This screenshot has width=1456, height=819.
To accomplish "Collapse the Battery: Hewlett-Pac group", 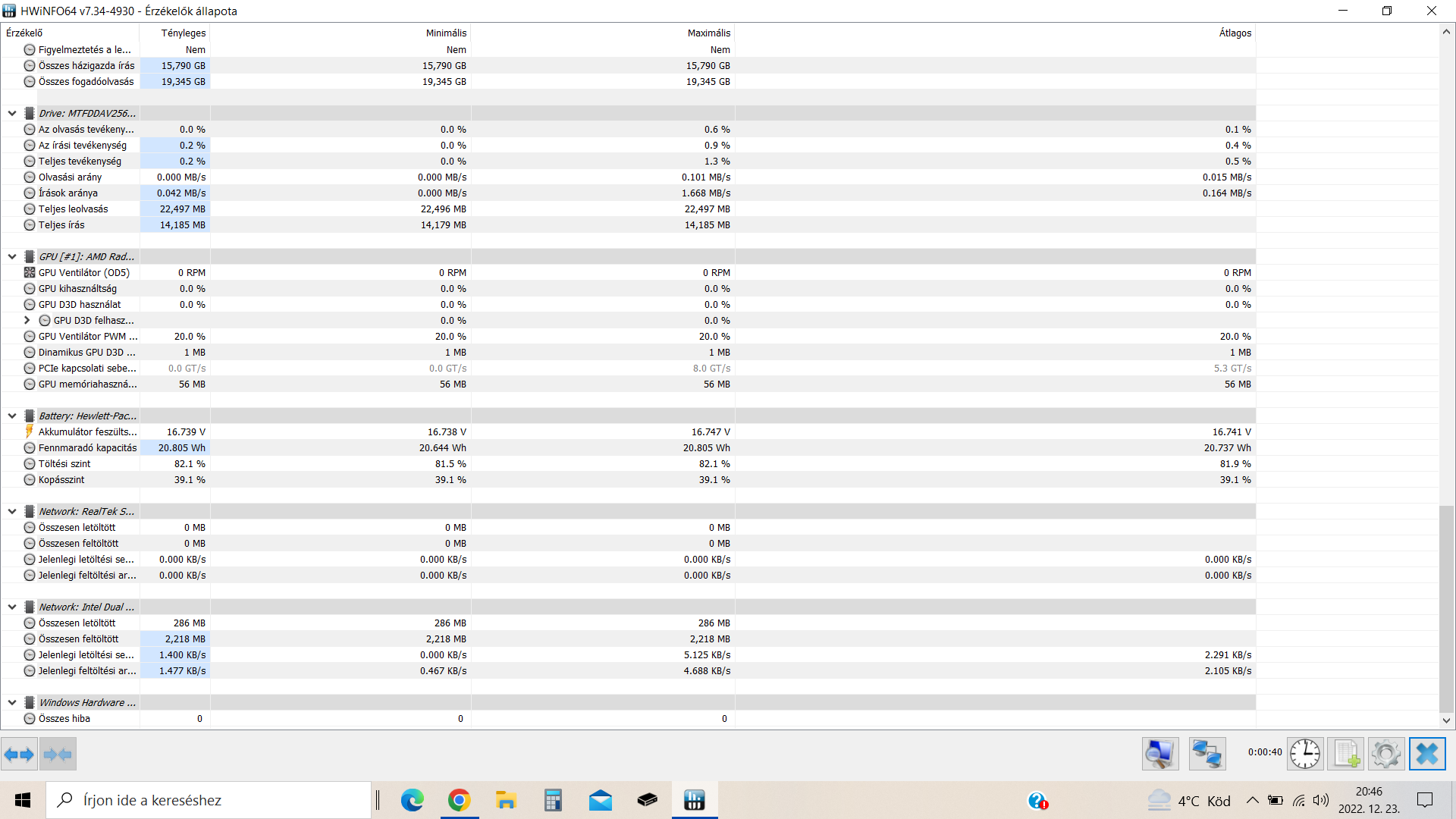I will [x=12, y=416].
